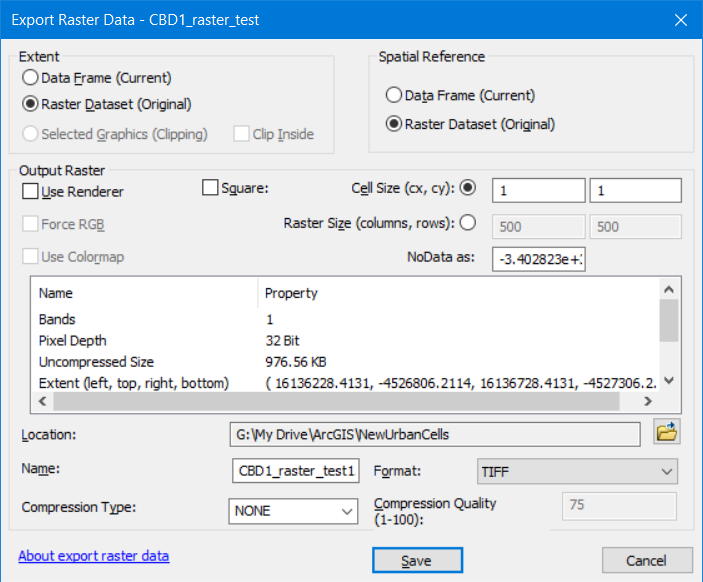Open the Compression Type dropdown showing NONE

click(293, 511)
